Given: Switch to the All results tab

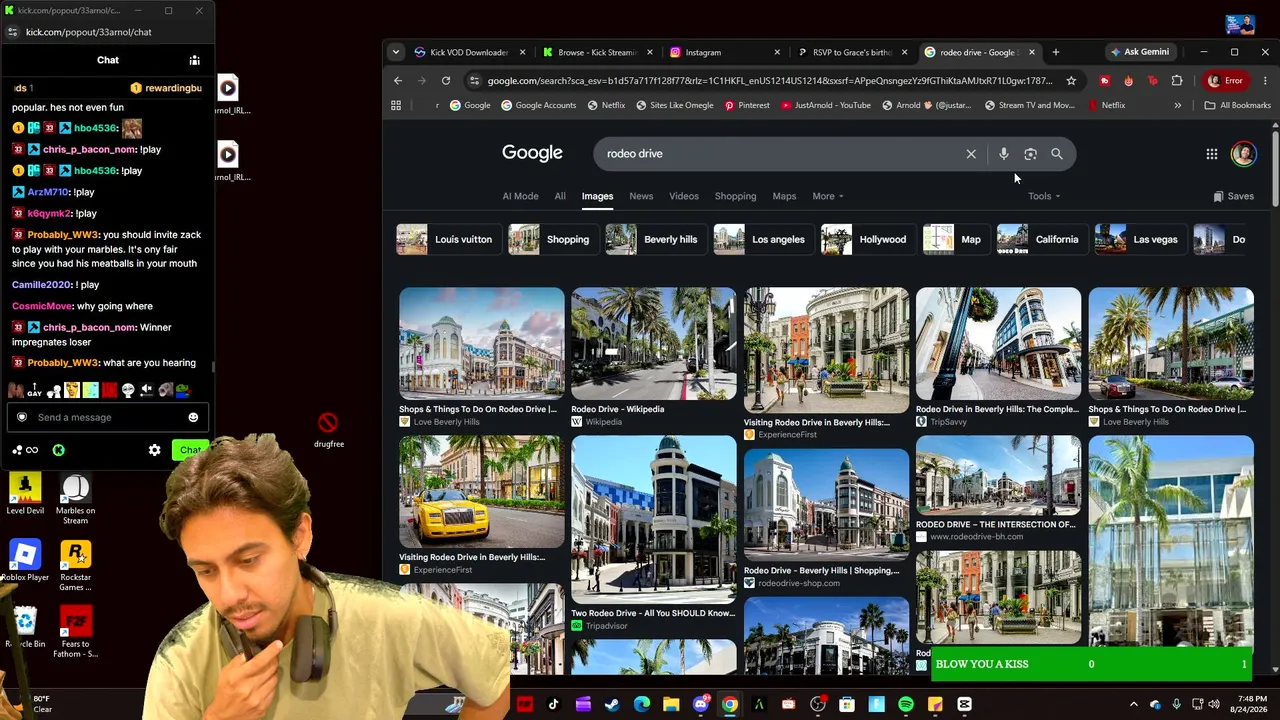Looking at the screenshot, I should 560,196.
